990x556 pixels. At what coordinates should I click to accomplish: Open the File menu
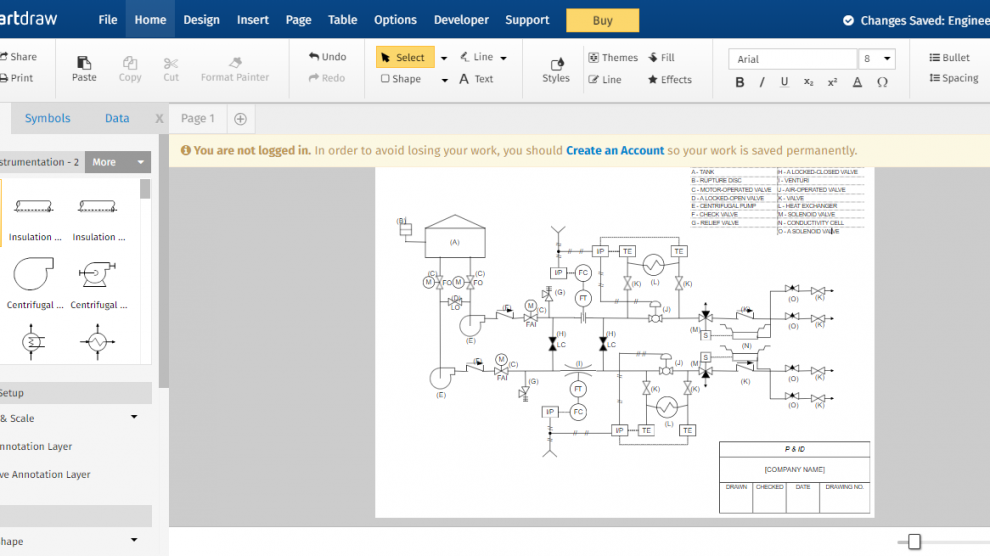(x=108, y=20)
